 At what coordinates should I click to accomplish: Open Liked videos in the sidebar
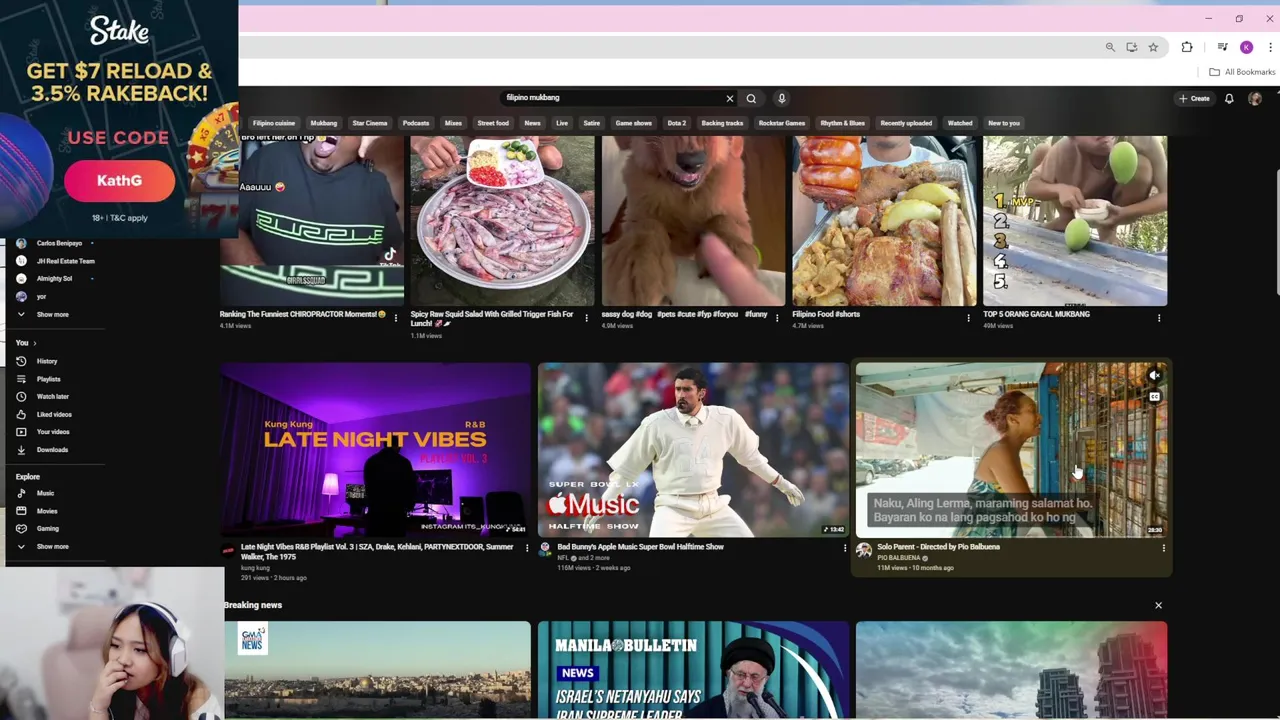[54, 414]
